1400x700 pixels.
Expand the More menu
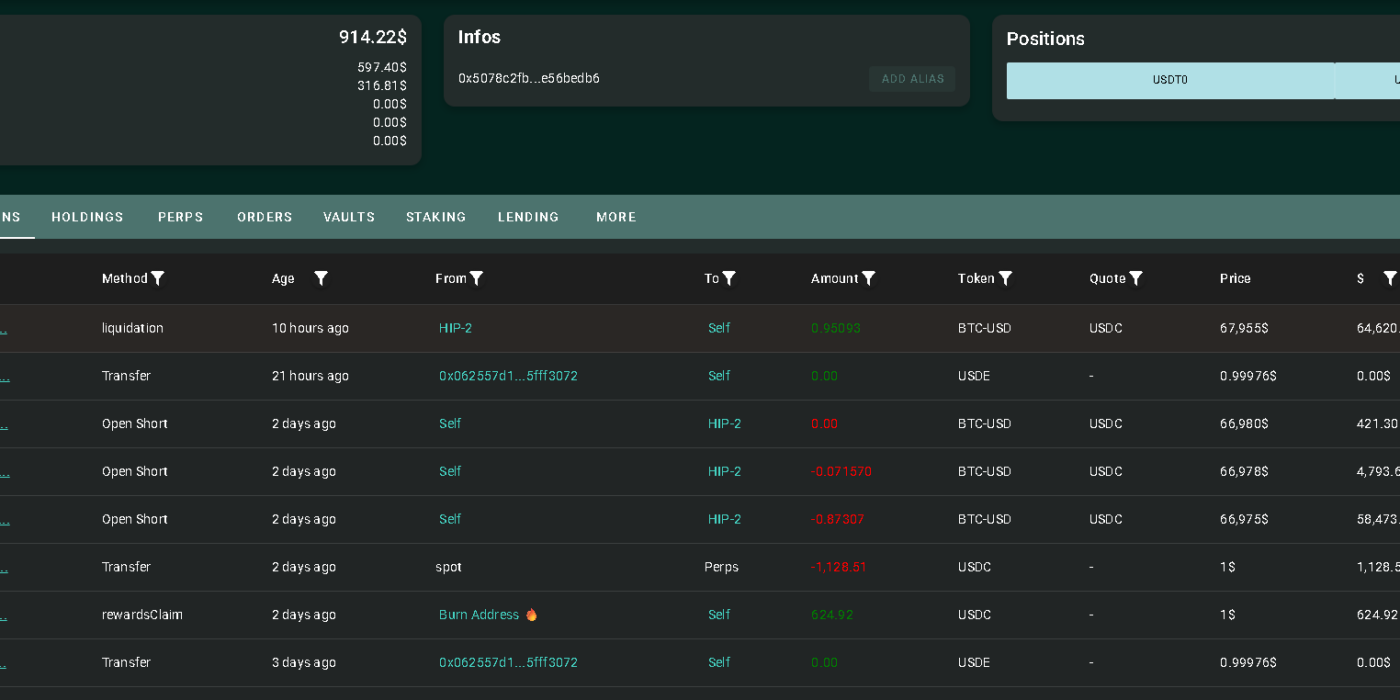tap(616, 217)
